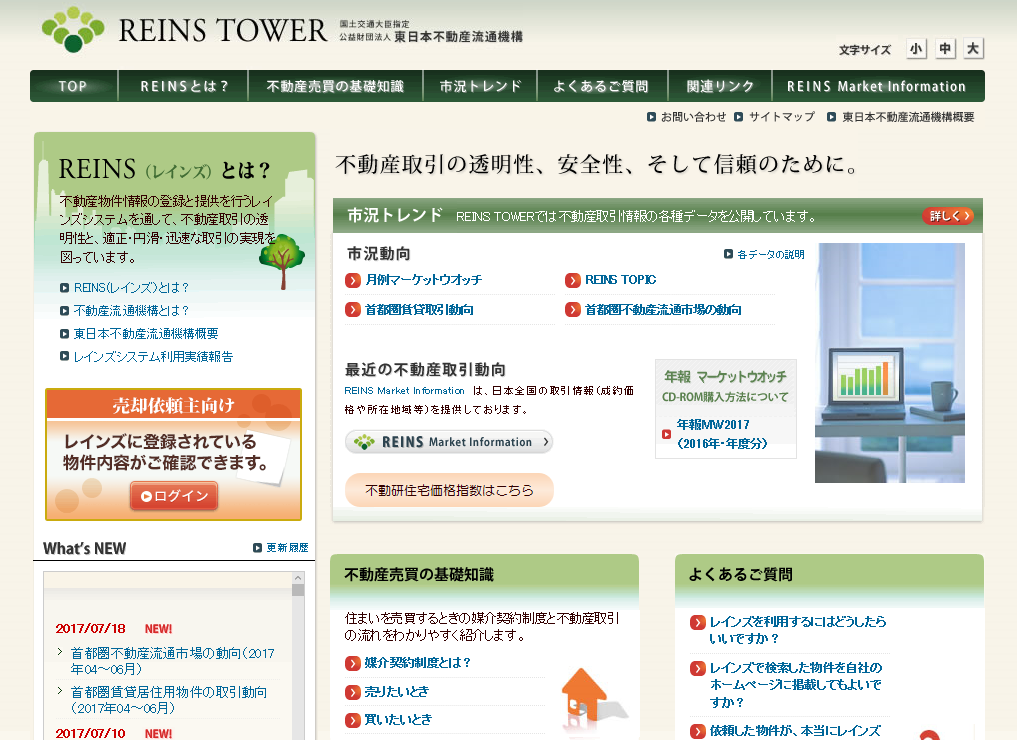
Task: Click red arrow icon beside REINS TOPIC
Action: pyautogui.click(x=573, y=281)
